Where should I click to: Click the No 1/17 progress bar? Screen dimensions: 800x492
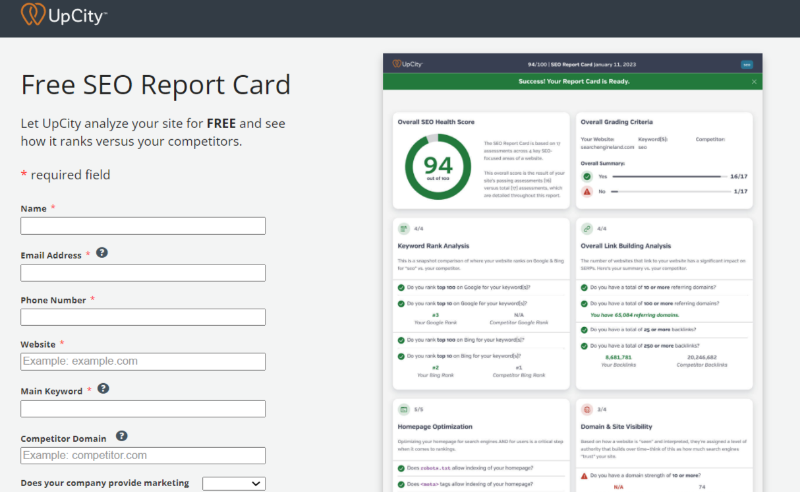pos(671,191)
